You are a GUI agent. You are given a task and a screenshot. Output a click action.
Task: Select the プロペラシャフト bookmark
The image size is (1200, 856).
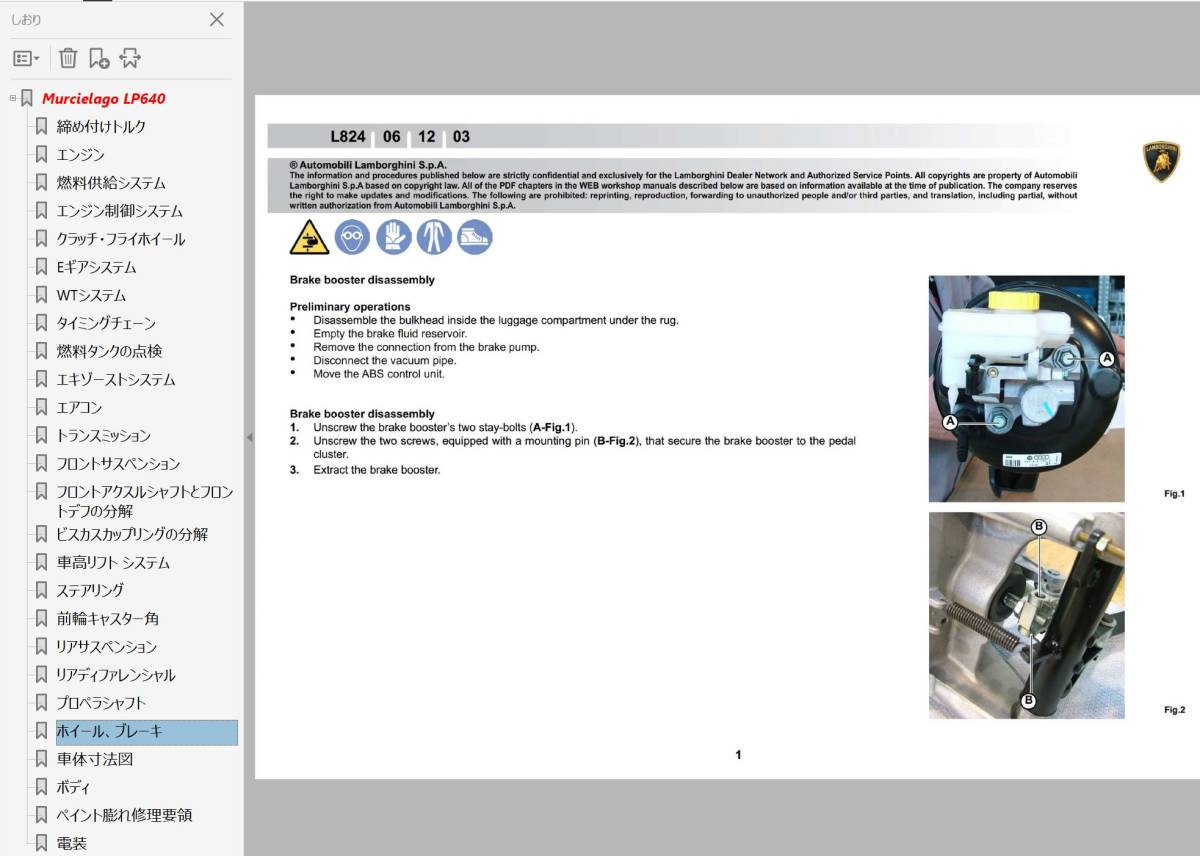point(101,702)
